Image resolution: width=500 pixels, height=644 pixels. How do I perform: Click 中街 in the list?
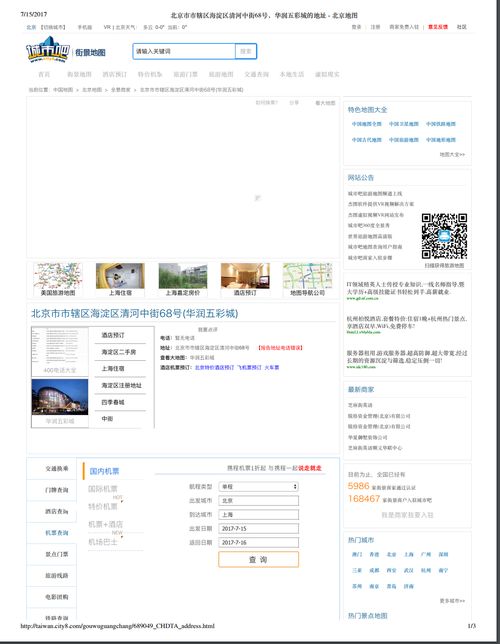pyautogui.click(x=107, y=419)
